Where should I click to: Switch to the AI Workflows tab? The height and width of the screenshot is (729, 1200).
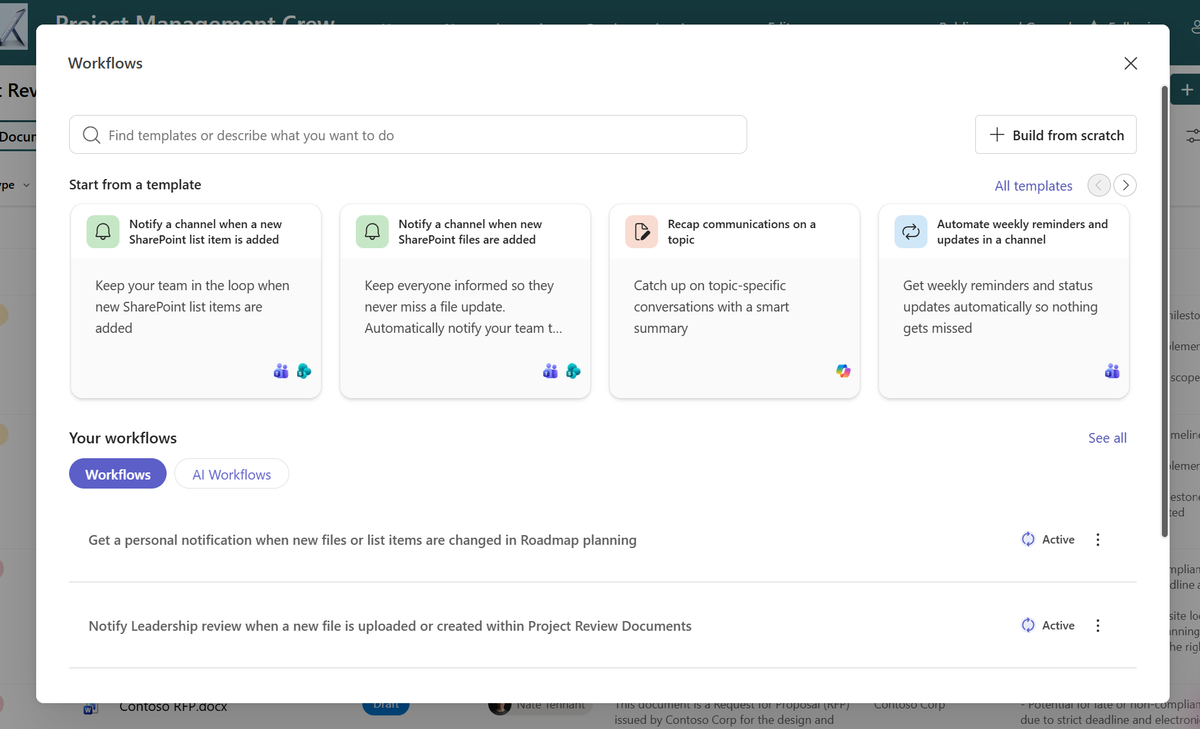231,473
